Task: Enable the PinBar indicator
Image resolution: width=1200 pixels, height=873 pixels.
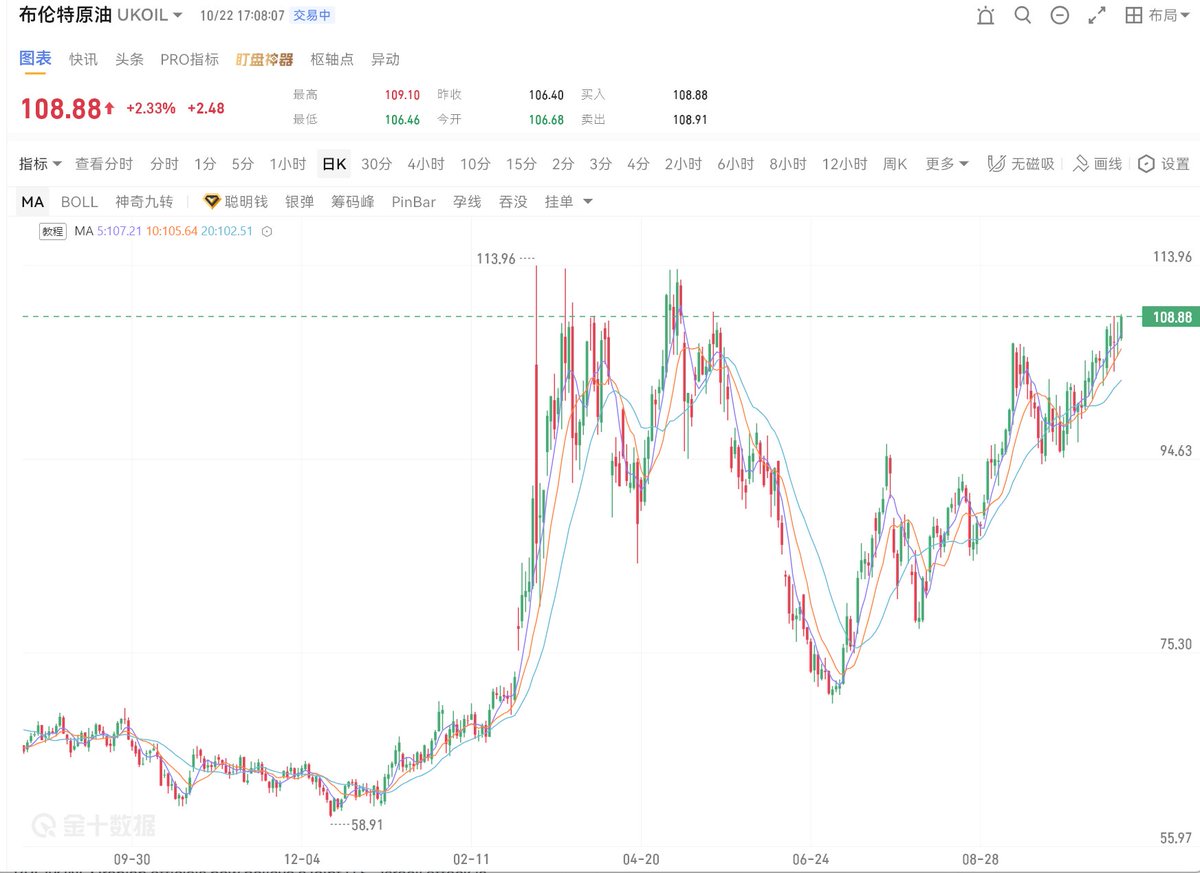Action: [x=413, y=202]
